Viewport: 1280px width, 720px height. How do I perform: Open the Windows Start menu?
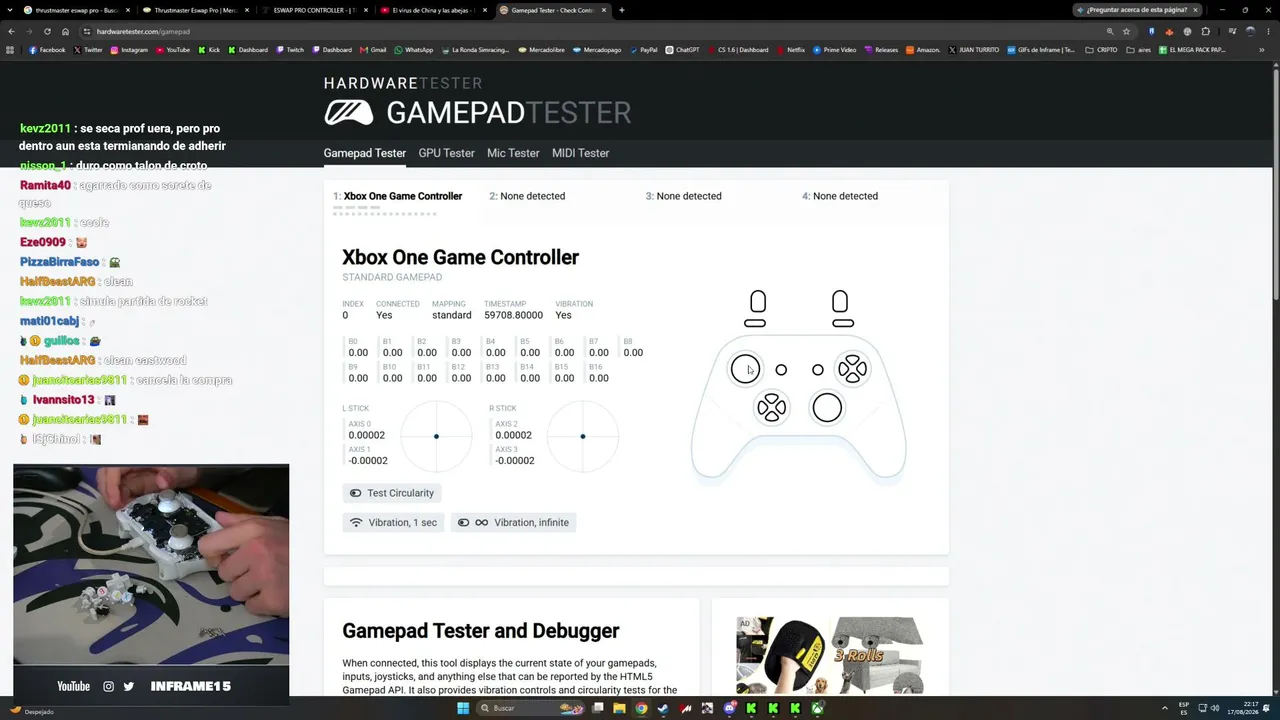pos(463,708)
